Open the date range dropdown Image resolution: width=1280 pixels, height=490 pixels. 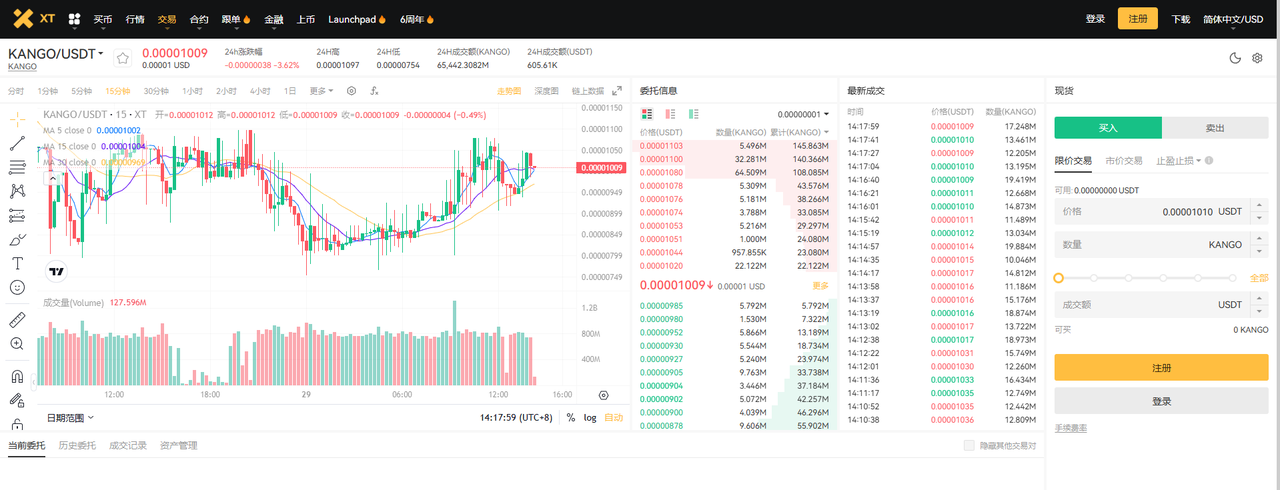coord(71,417)
